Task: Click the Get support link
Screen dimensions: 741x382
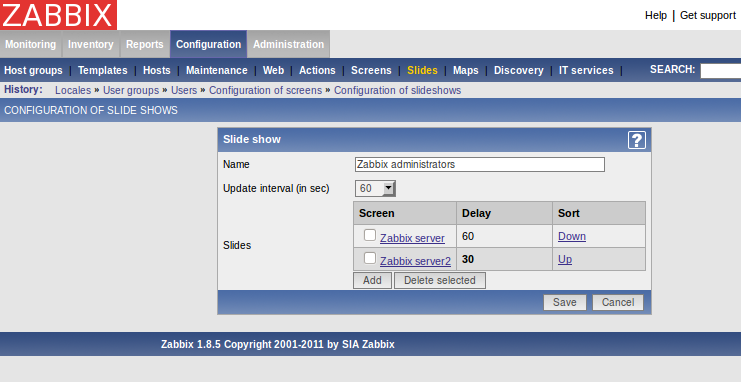Action: pyautogui.click(x=708, y=16)
